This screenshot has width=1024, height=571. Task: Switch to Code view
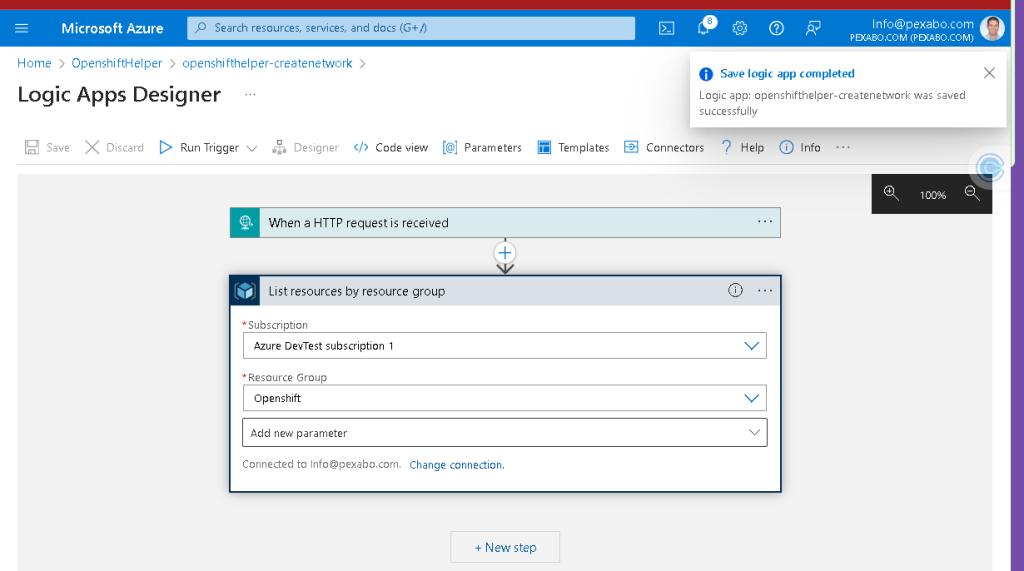tap(391, 148)
